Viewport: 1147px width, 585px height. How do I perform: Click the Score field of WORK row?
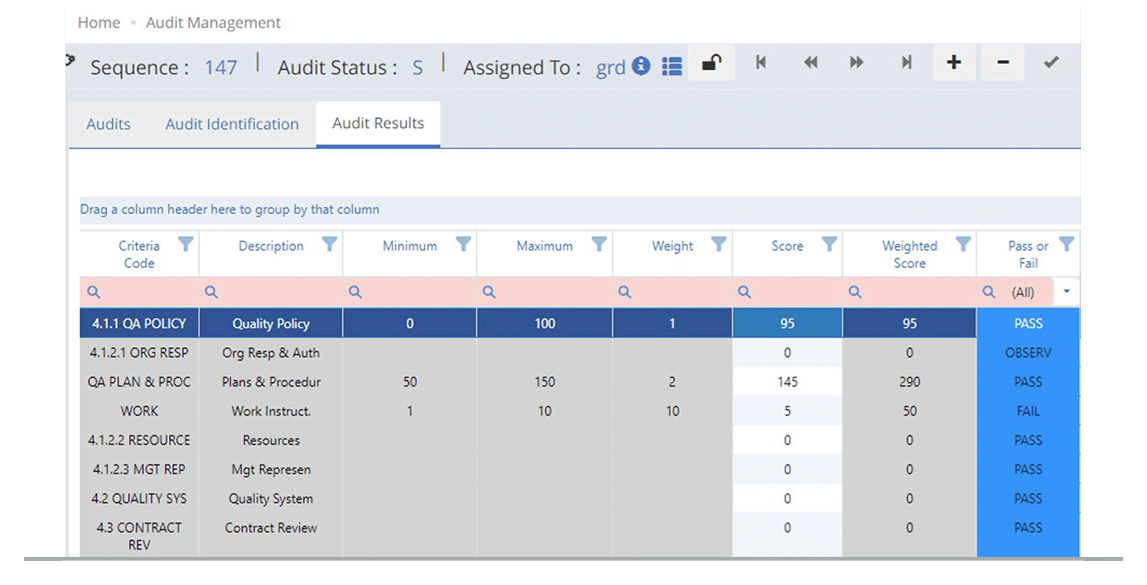pos(787,411)
